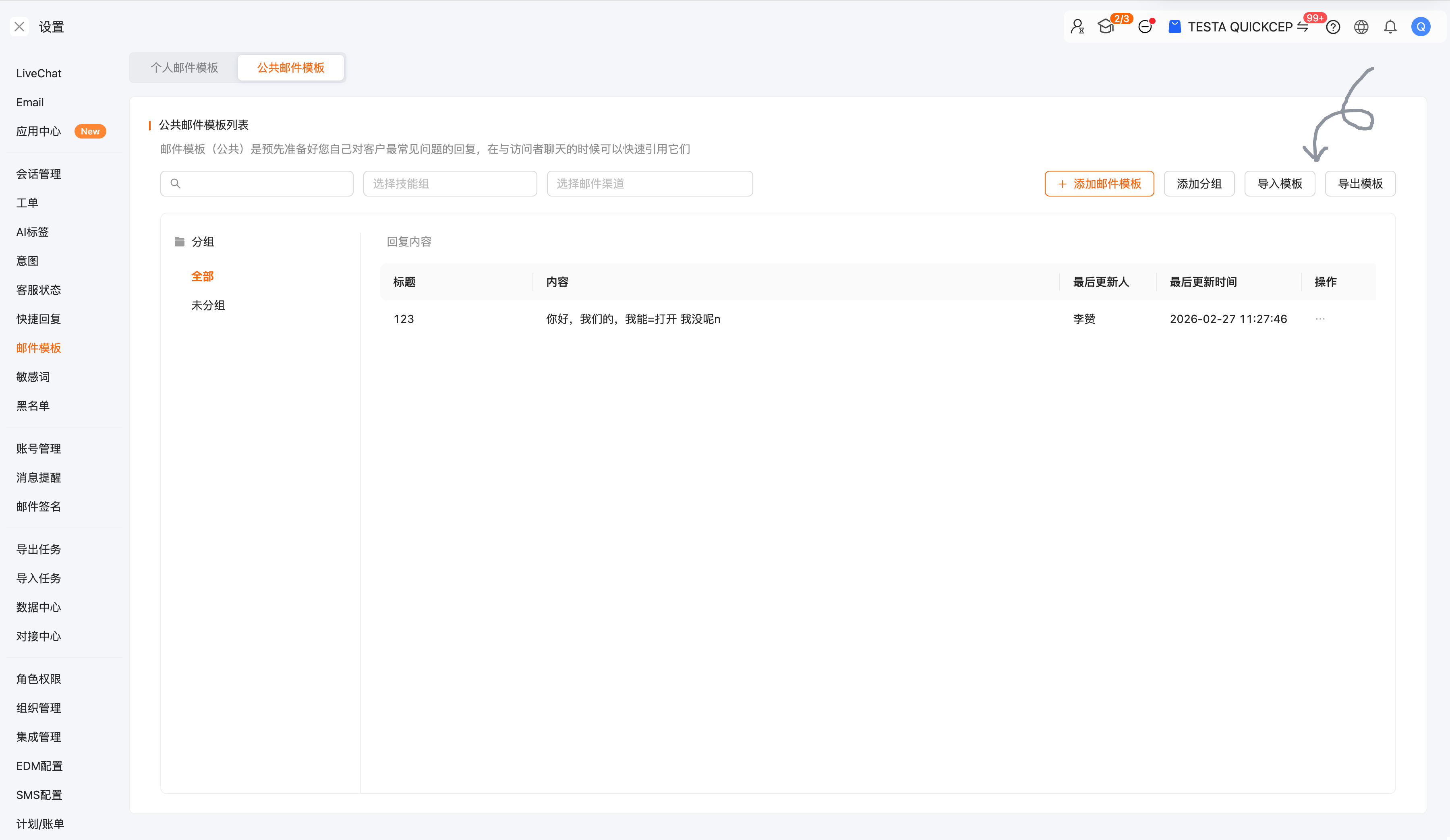Click the busy status indicator icon

point(1145,27)
